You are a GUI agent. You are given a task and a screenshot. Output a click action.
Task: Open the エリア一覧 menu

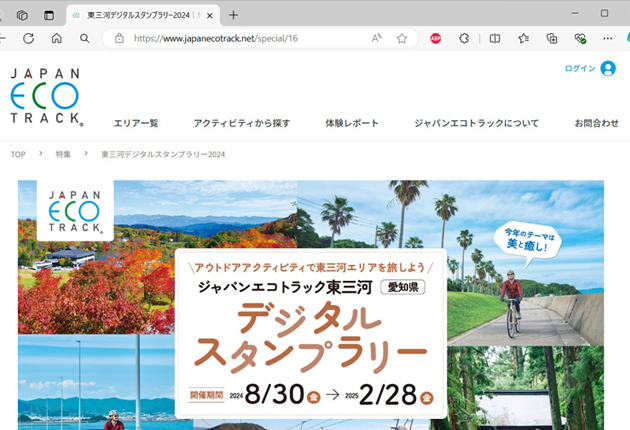136,123
